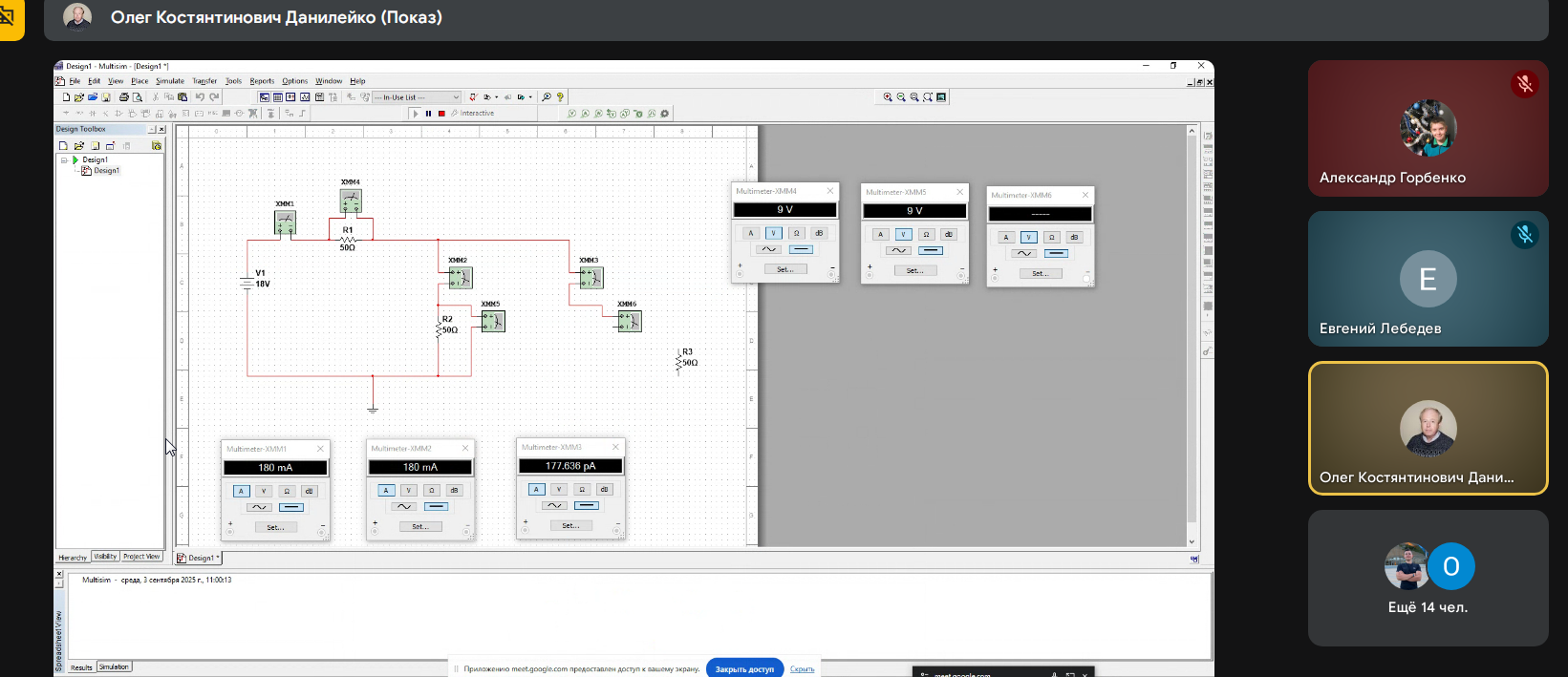Click the blue Закрыть доступ button
This screenshot has height=677, width=1568.
coord(744,668)
